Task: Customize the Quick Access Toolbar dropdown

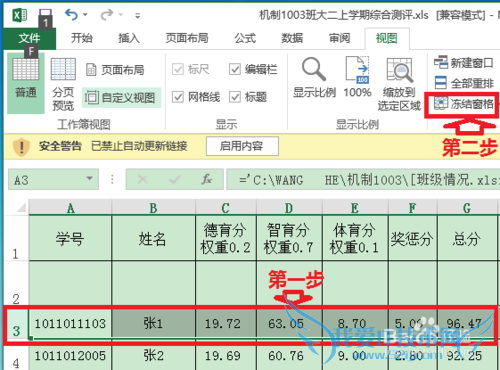Action: point(137,15)
